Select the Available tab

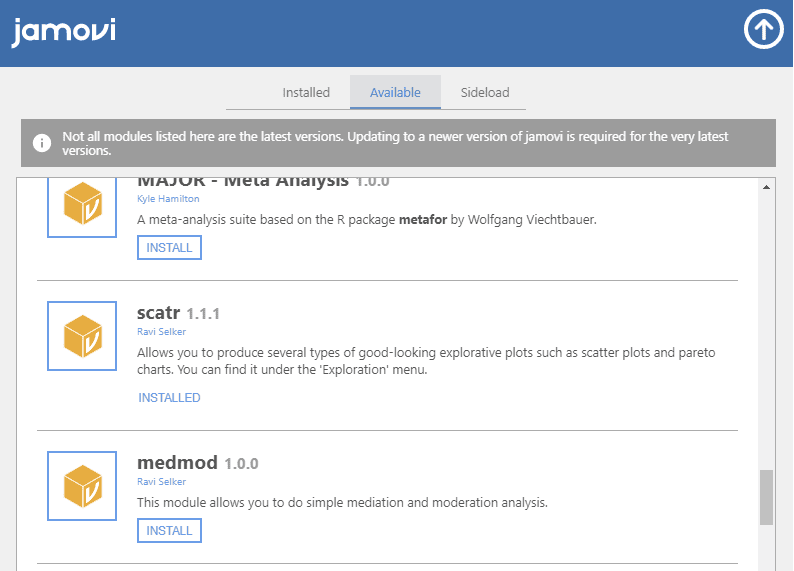point(395,93)
